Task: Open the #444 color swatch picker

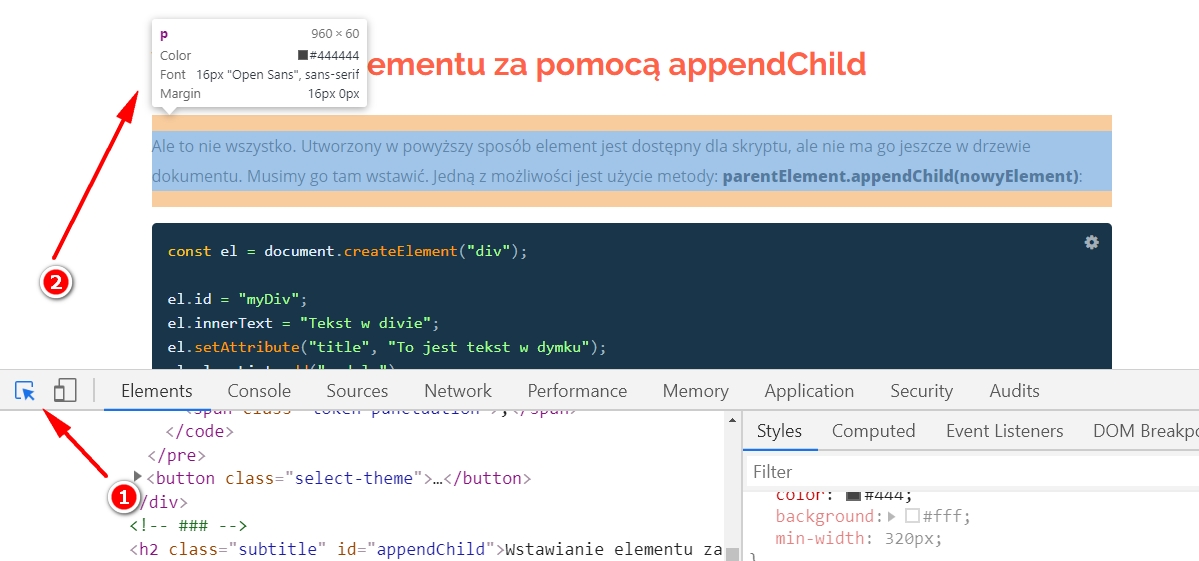Action: click(x=853, y=495)
